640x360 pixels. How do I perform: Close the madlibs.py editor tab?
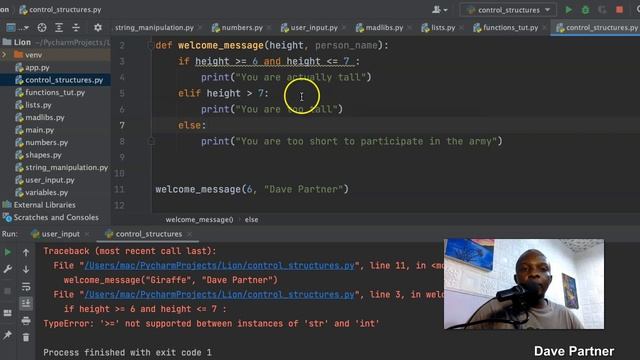pos(409,28)
